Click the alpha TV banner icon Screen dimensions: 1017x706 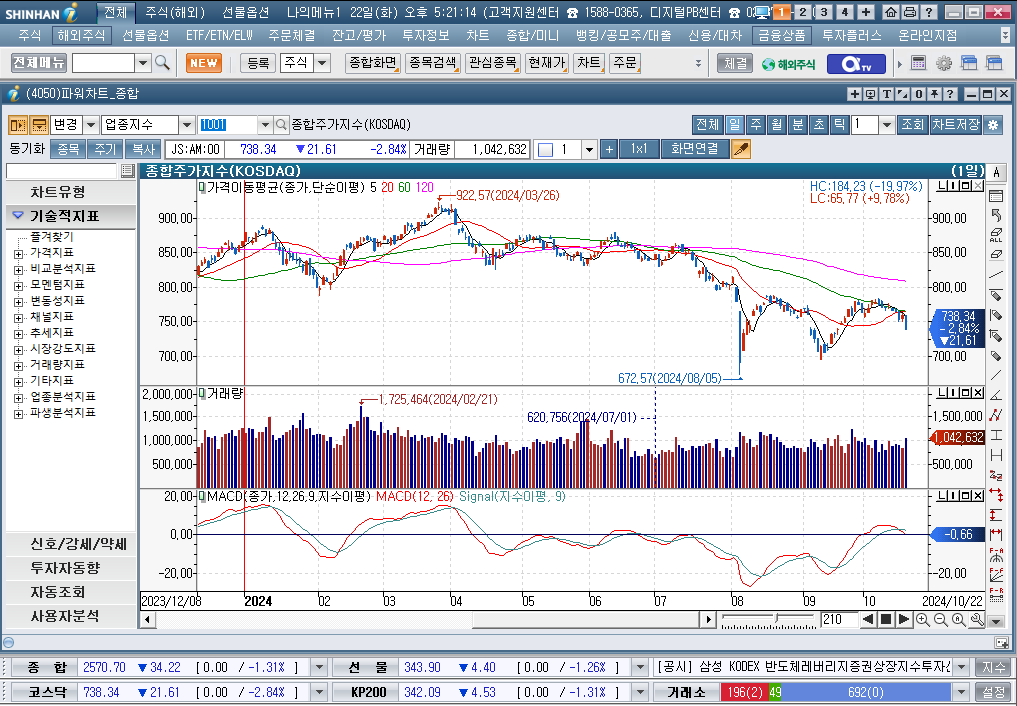click(855, 64)
